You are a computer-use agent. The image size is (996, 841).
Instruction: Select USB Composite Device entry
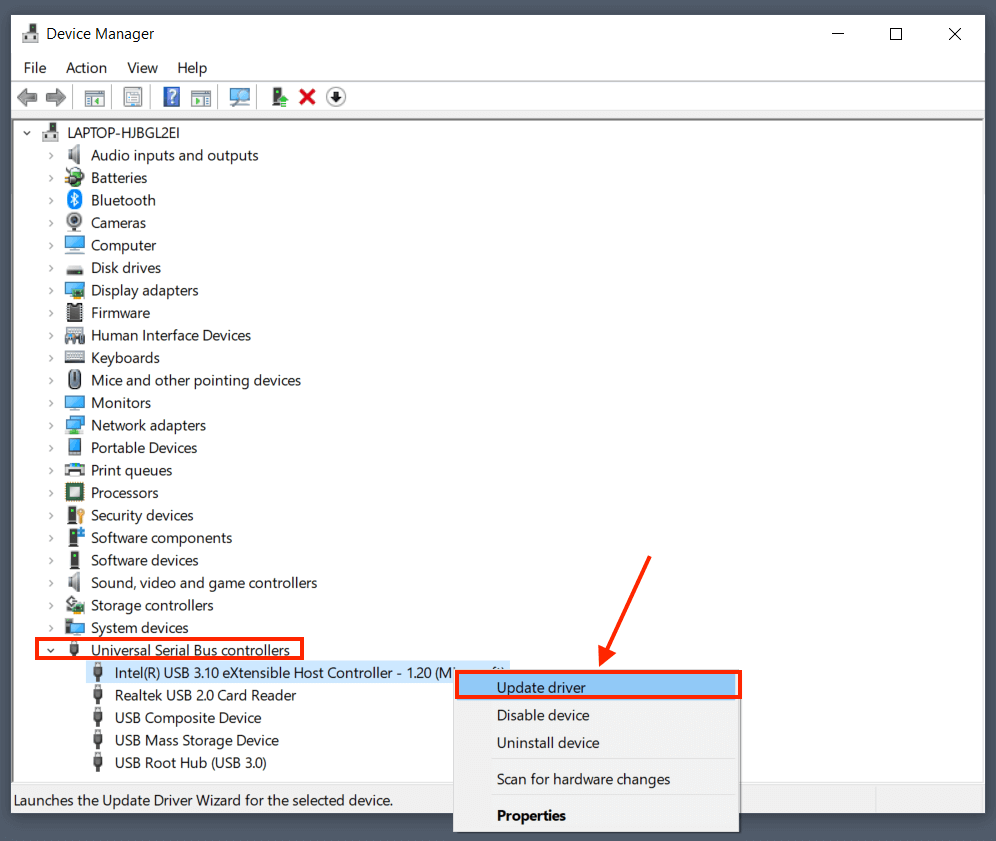[188, 718]
